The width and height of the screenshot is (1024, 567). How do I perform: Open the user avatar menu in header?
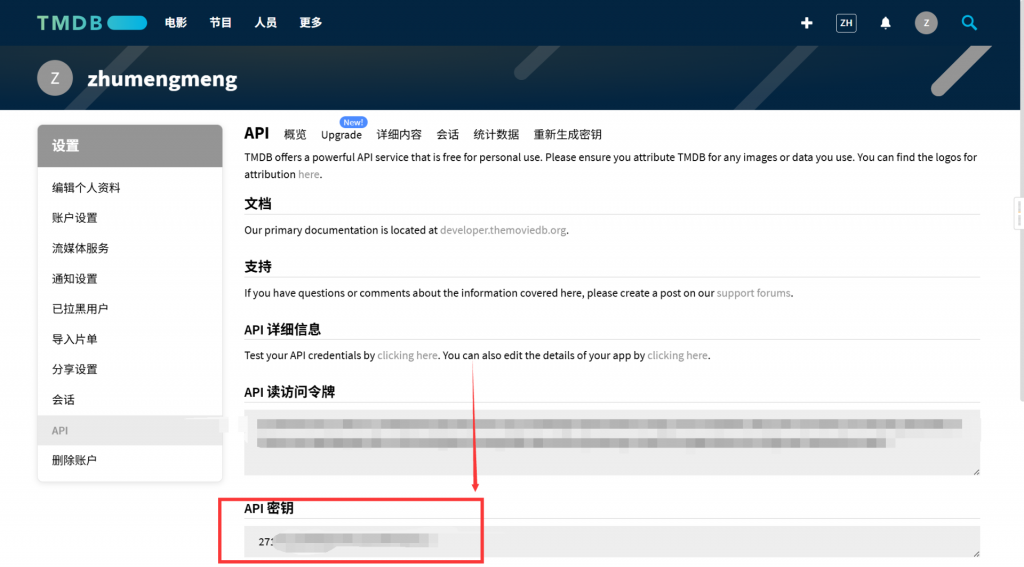(x=926, y=23)
